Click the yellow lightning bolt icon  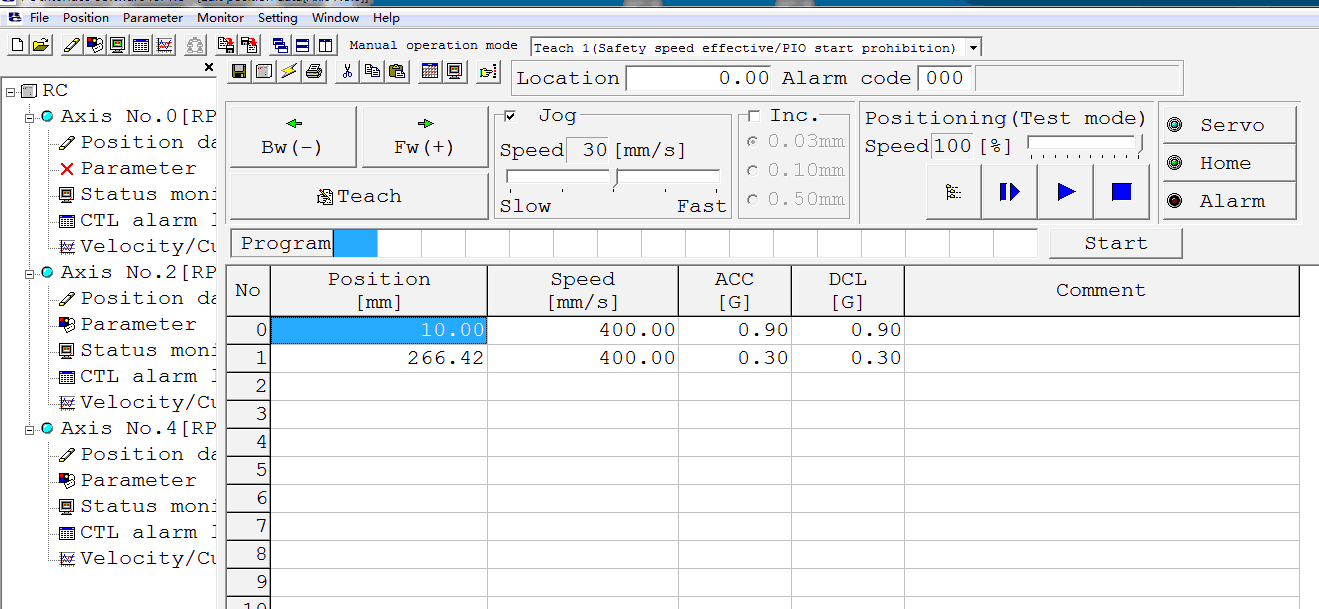(x=288, y=71)
